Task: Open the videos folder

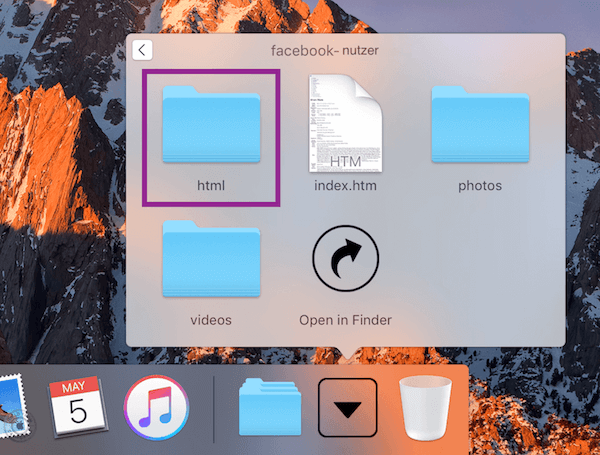Action: click(211, 259)
